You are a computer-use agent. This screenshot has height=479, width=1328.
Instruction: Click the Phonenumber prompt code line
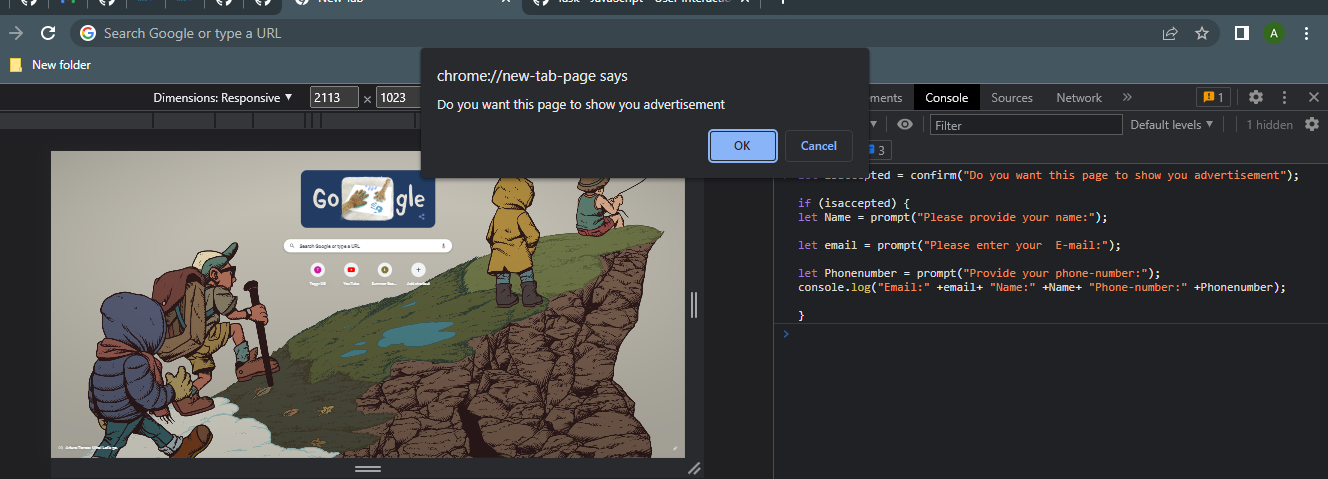pos(978,273)
